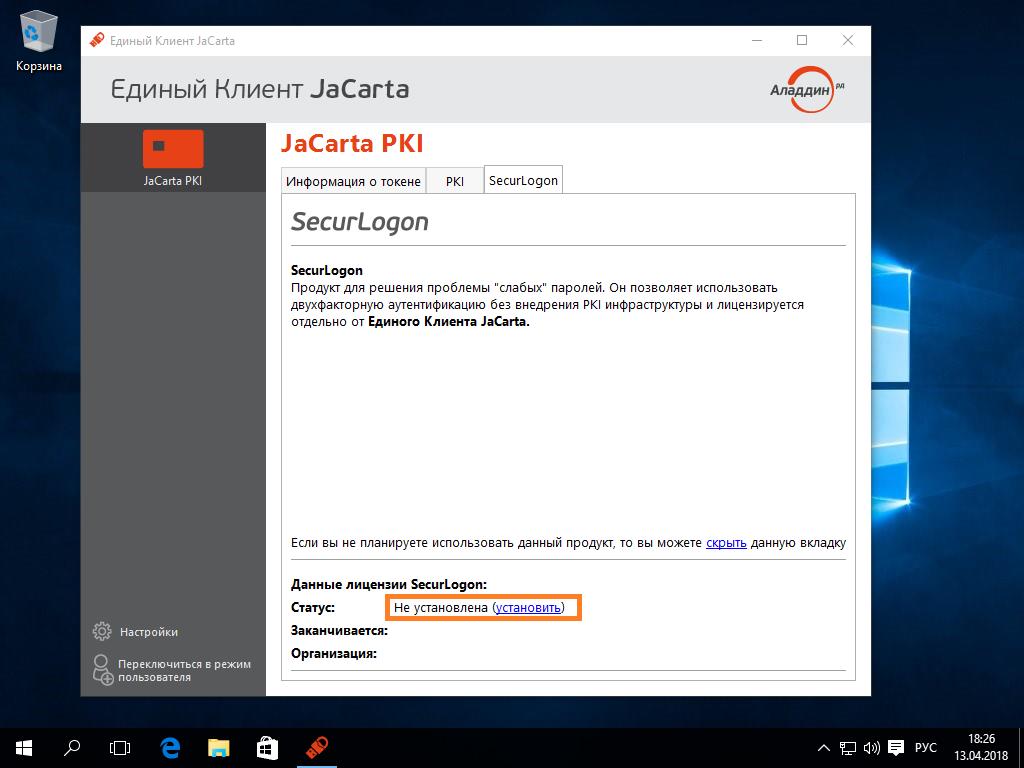Image resolution: width=1024 pixels, height=768 pixels.
Task: Click JaCarta PKI label under token
Action: pyautogui.click(x=173, y=181)
